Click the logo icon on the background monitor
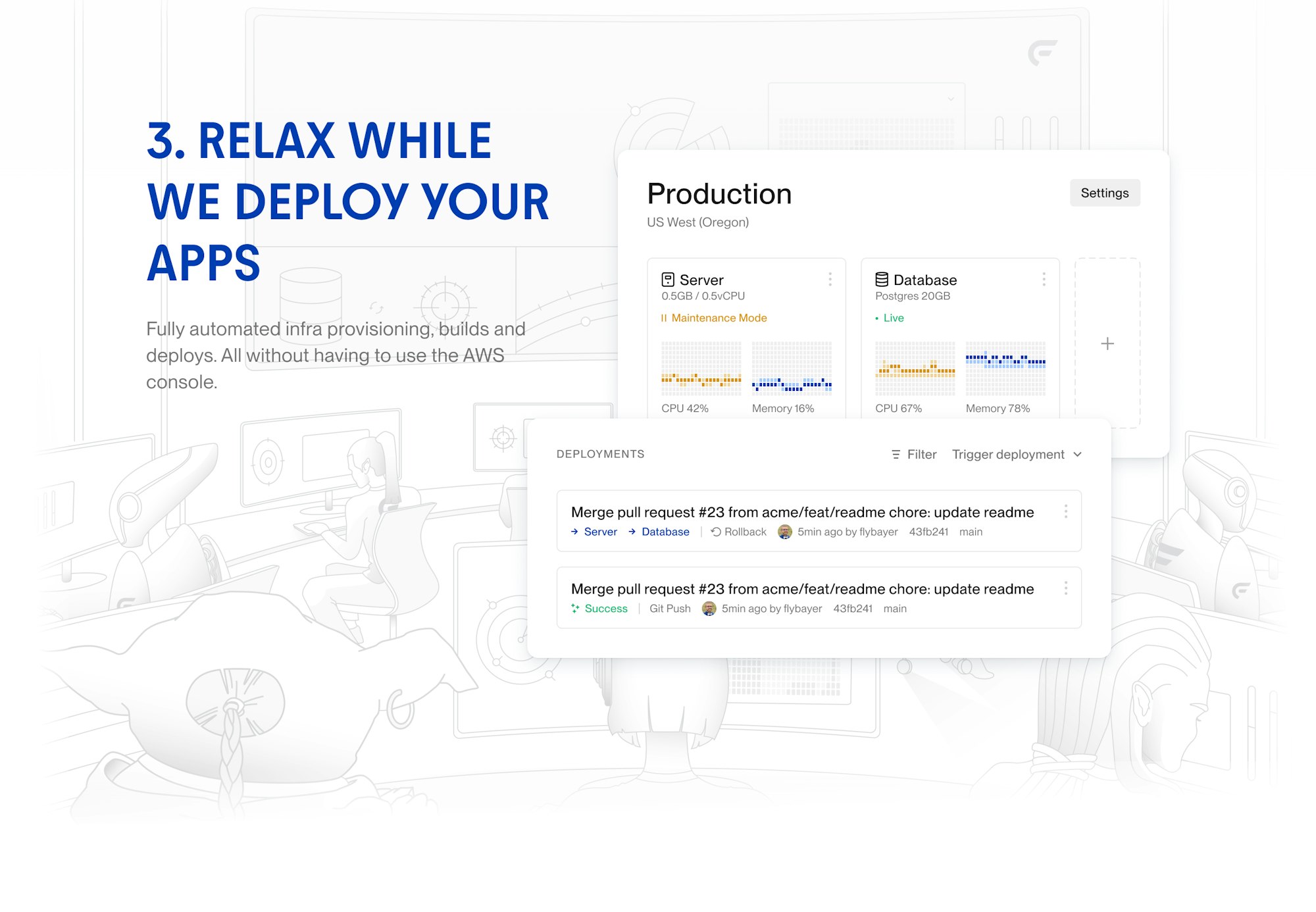 click(1042, 53)
